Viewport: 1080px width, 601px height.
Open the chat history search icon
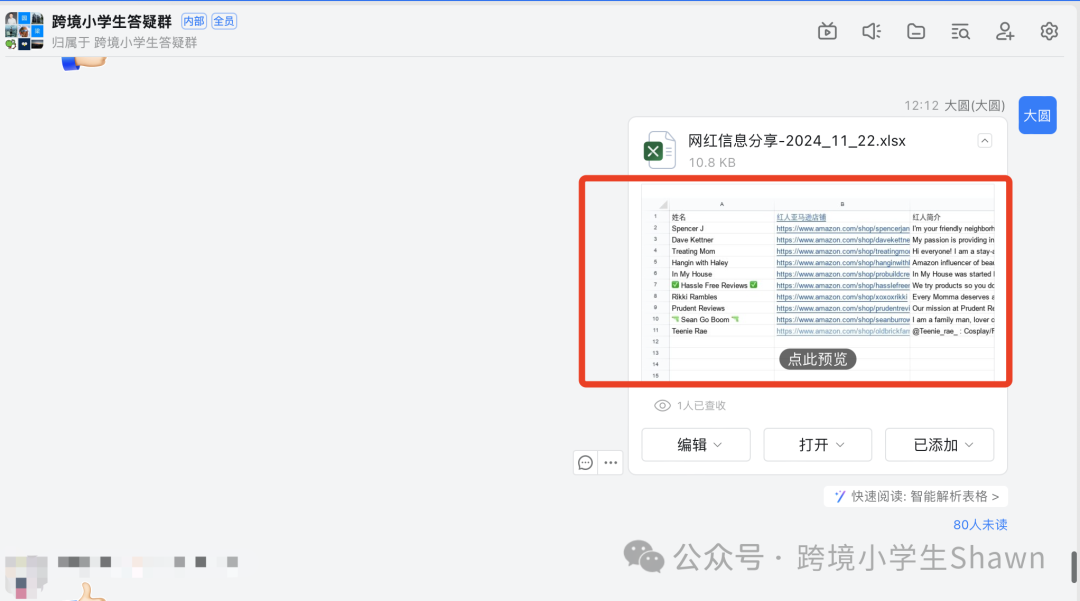click(x=960, y=31)
